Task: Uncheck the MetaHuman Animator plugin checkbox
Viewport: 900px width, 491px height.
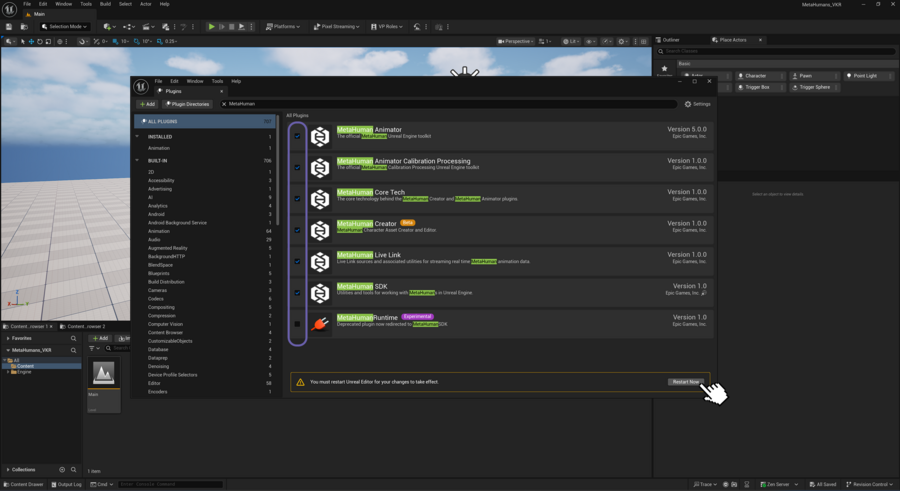Action: click(297, 136)
